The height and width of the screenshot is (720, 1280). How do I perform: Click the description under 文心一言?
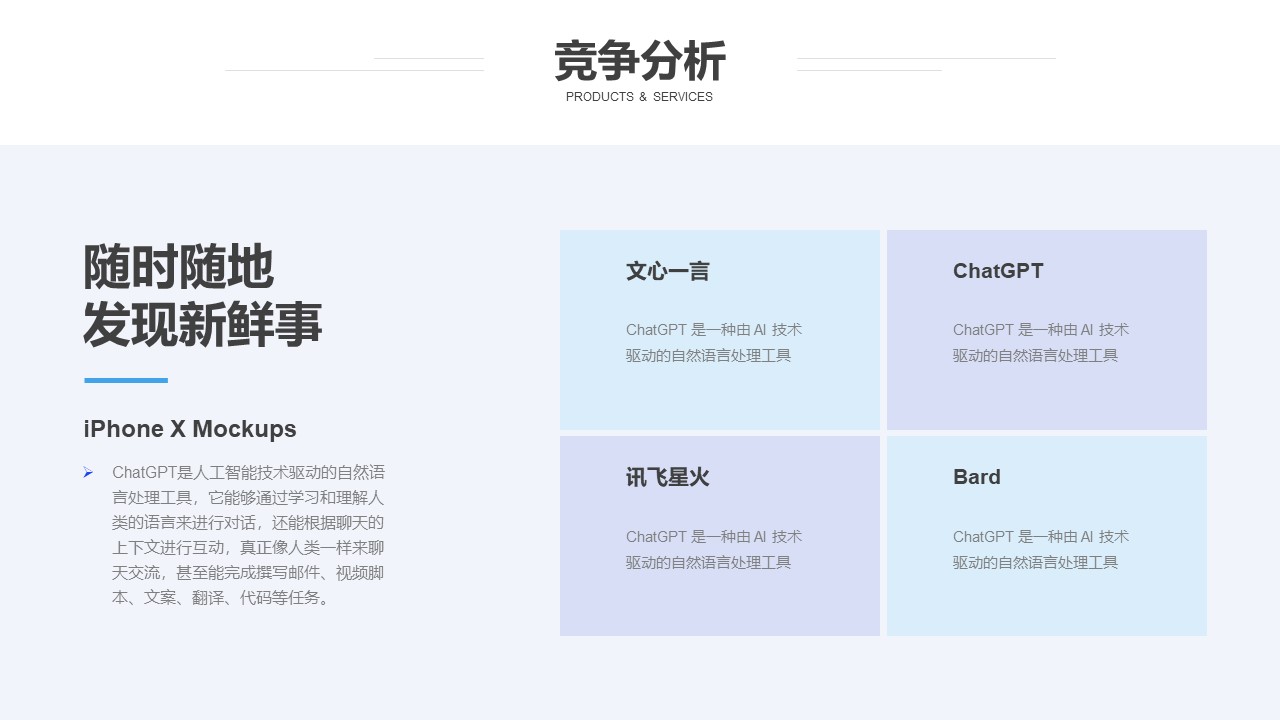714,343
